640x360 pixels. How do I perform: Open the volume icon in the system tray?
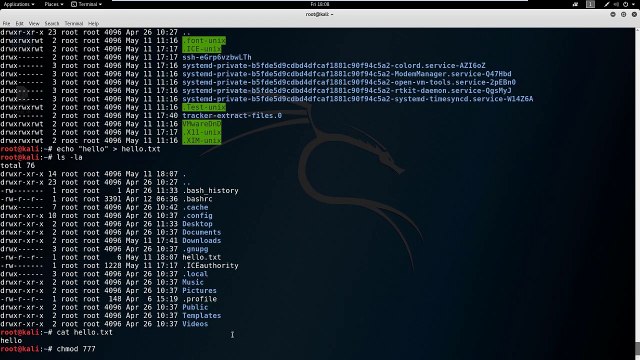point(616,4)
